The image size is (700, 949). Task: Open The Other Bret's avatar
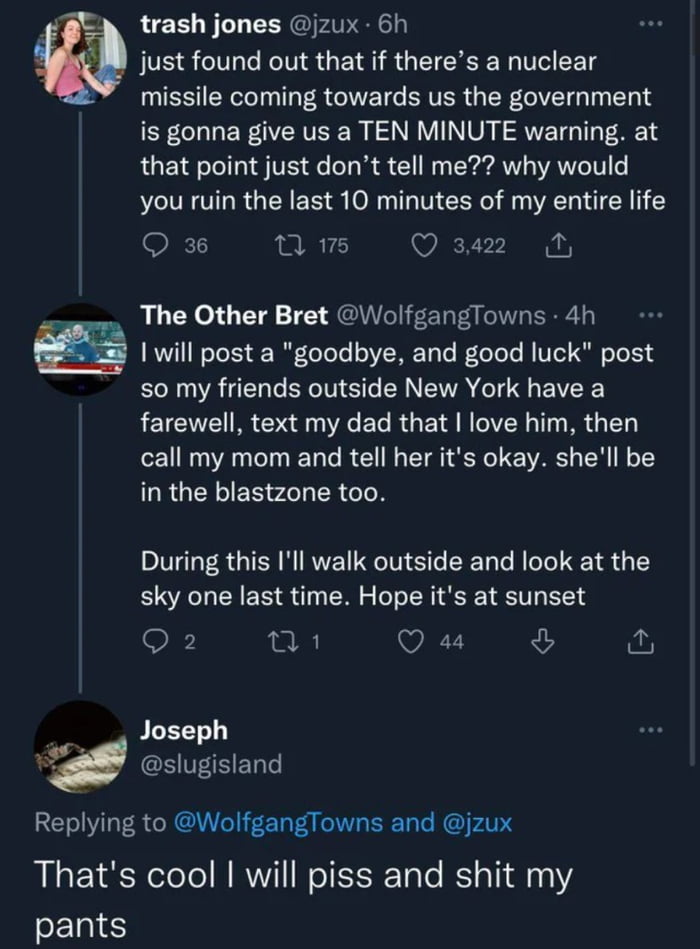click(x=80, y=350)
